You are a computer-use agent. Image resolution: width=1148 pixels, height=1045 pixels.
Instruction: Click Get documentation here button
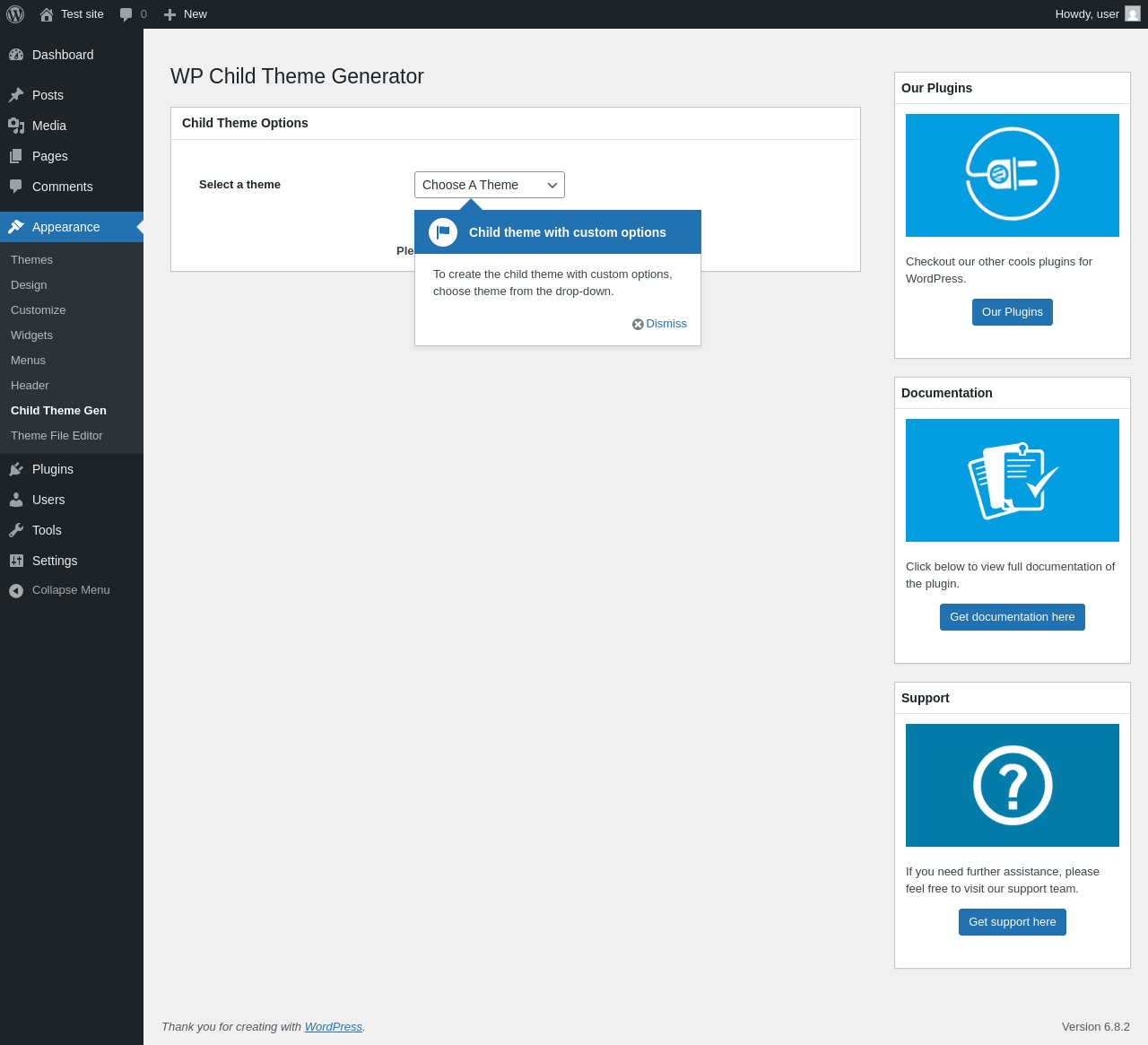click(x=1013, y=617)
